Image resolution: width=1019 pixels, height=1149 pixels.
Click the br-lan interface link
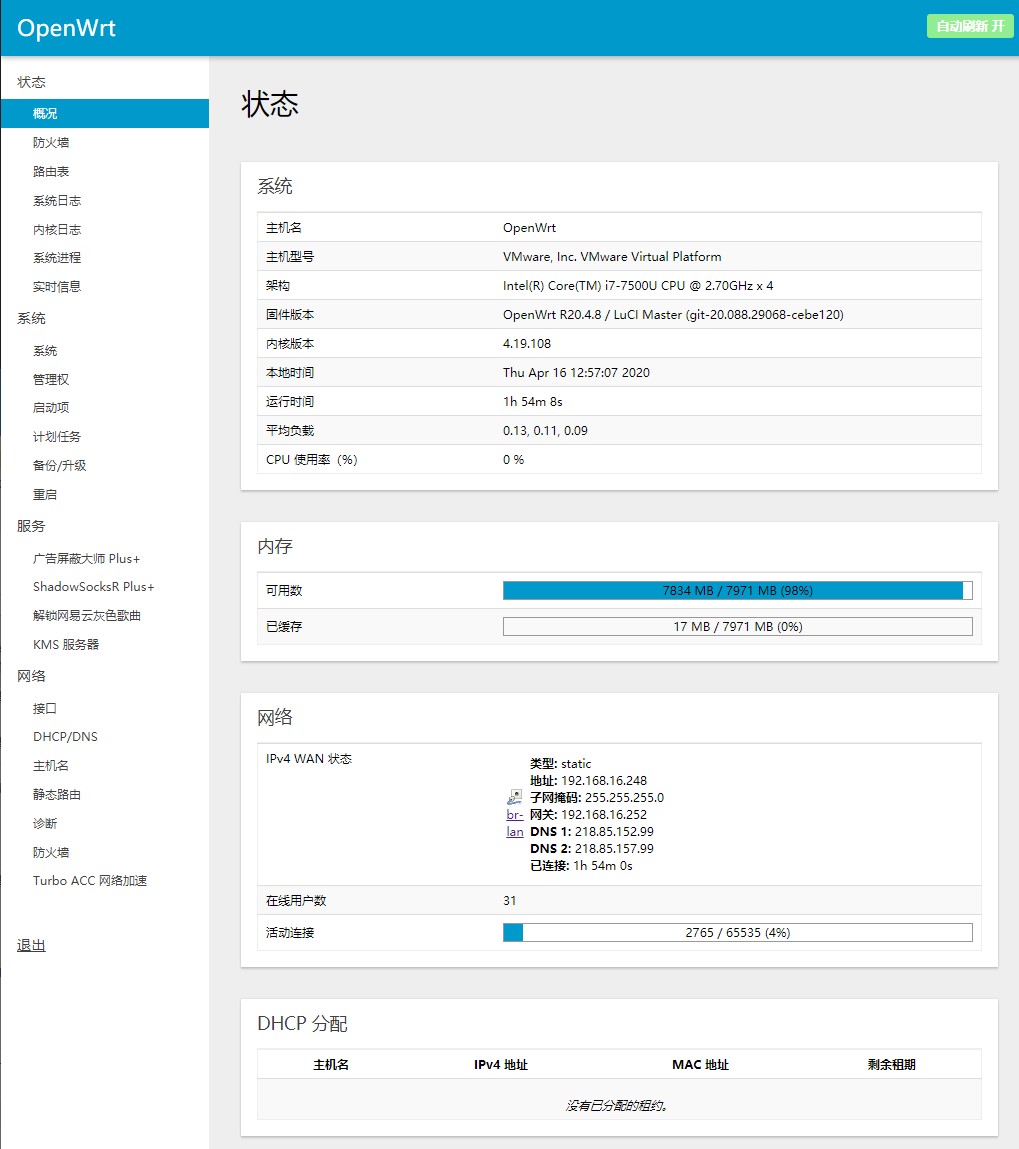pos(515,823)
